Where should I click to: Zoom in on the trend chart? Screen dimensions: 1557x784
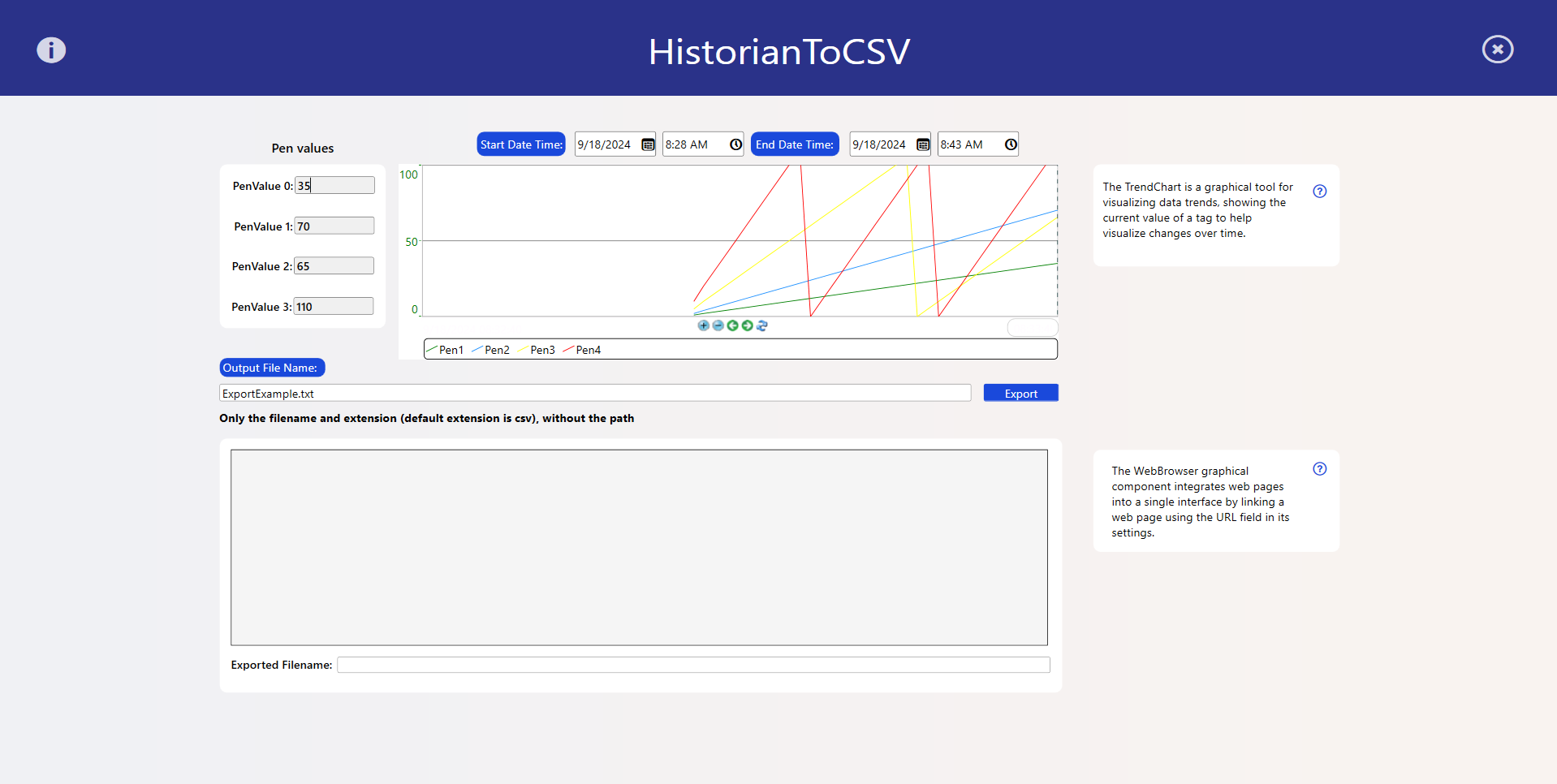[x=703, y=325]
